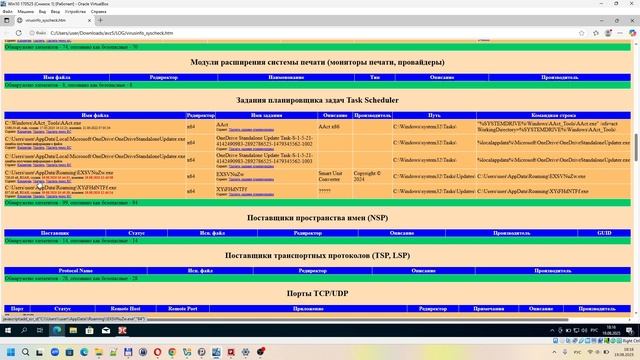The height and width of the screenshot is (360, 640).
Task: Click the script link under task name AAct
Action: [x=251, y=129]
